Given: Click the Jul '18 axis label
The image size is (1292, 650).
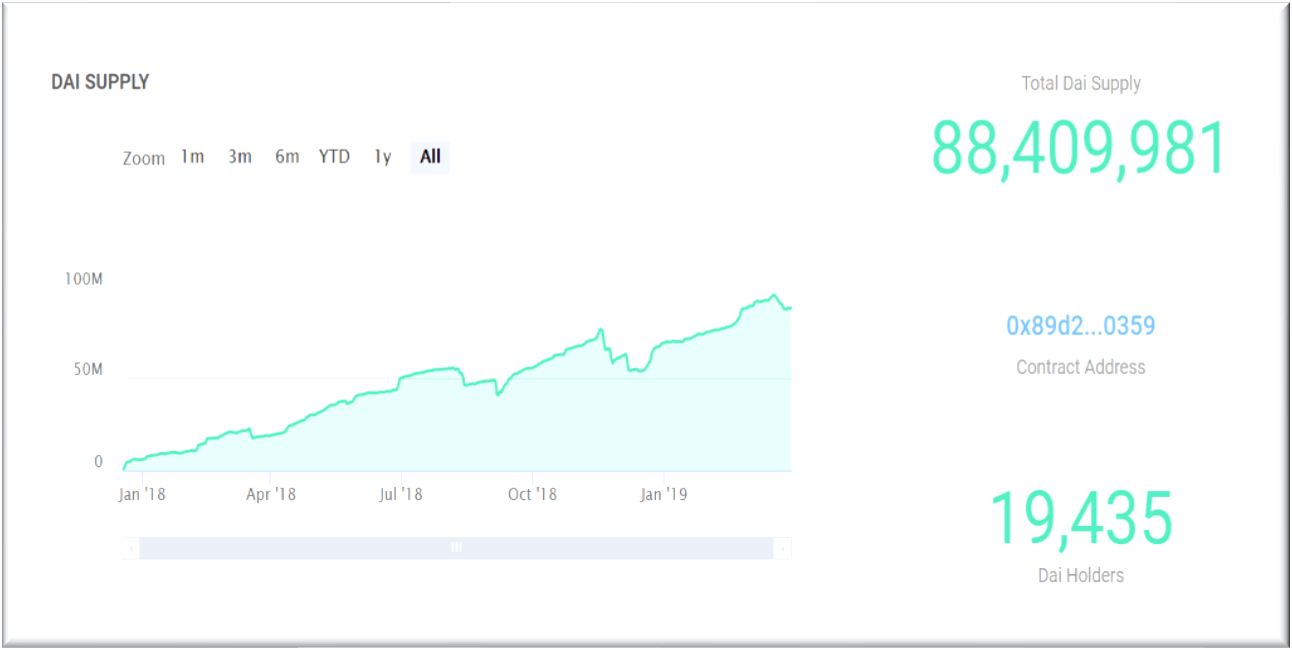Looking at the screenshot, I should (x=400, y=494).
